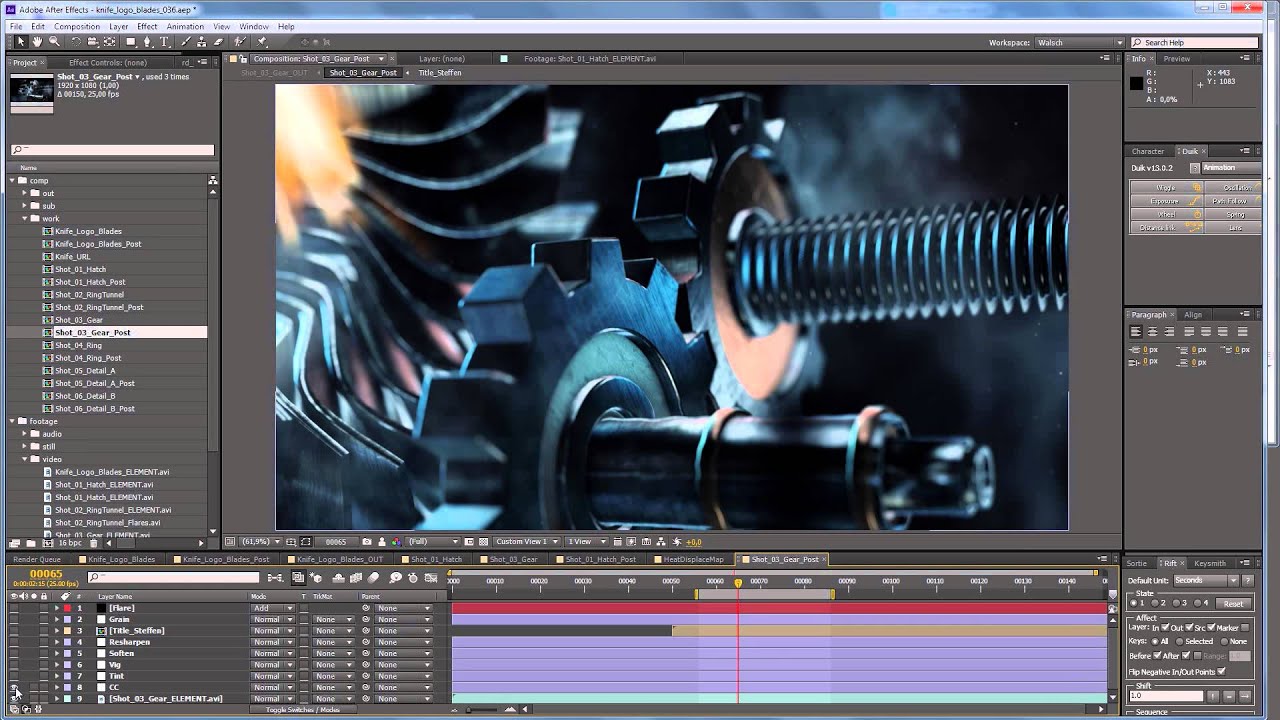Viewport: 1280px width, 720px height.
Task: Select the Pan Behind anchor point tool
Action: pyautogui.click(x=109, y=42)
